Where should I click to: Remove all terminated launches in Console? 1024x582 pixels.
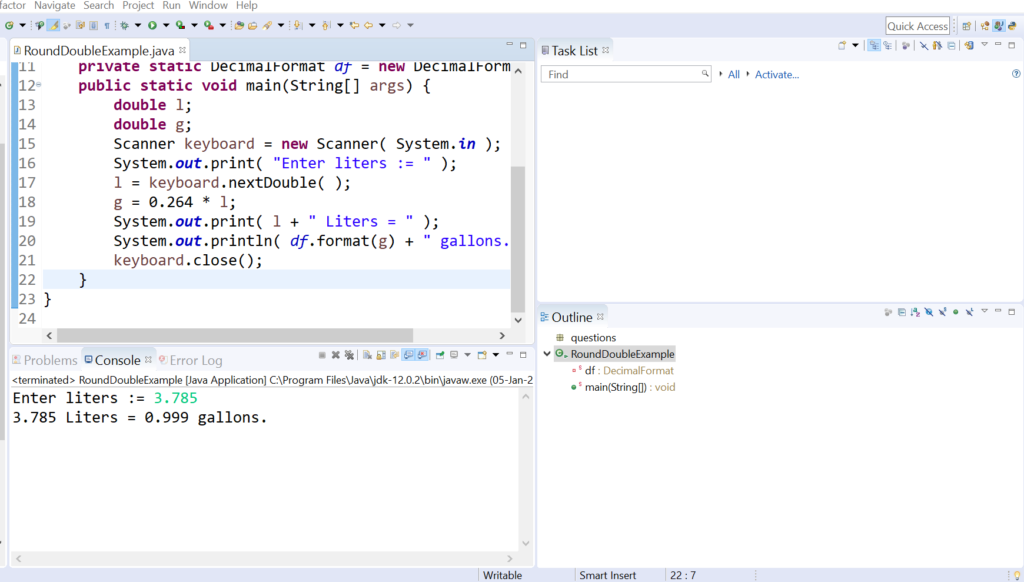tap(349, 359)
